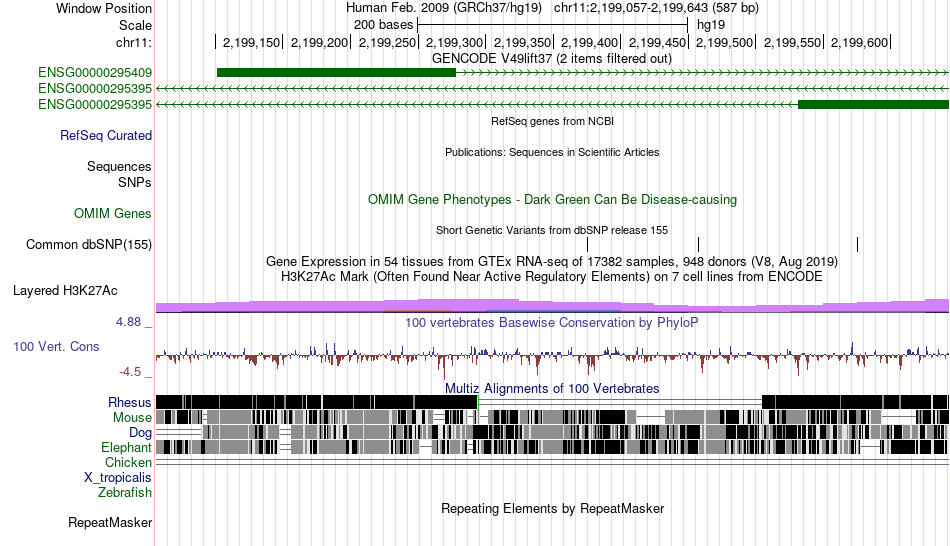Click the Rhesus alignment label
Viewport: 950px width, 546px height.
[x=130, y=402]
